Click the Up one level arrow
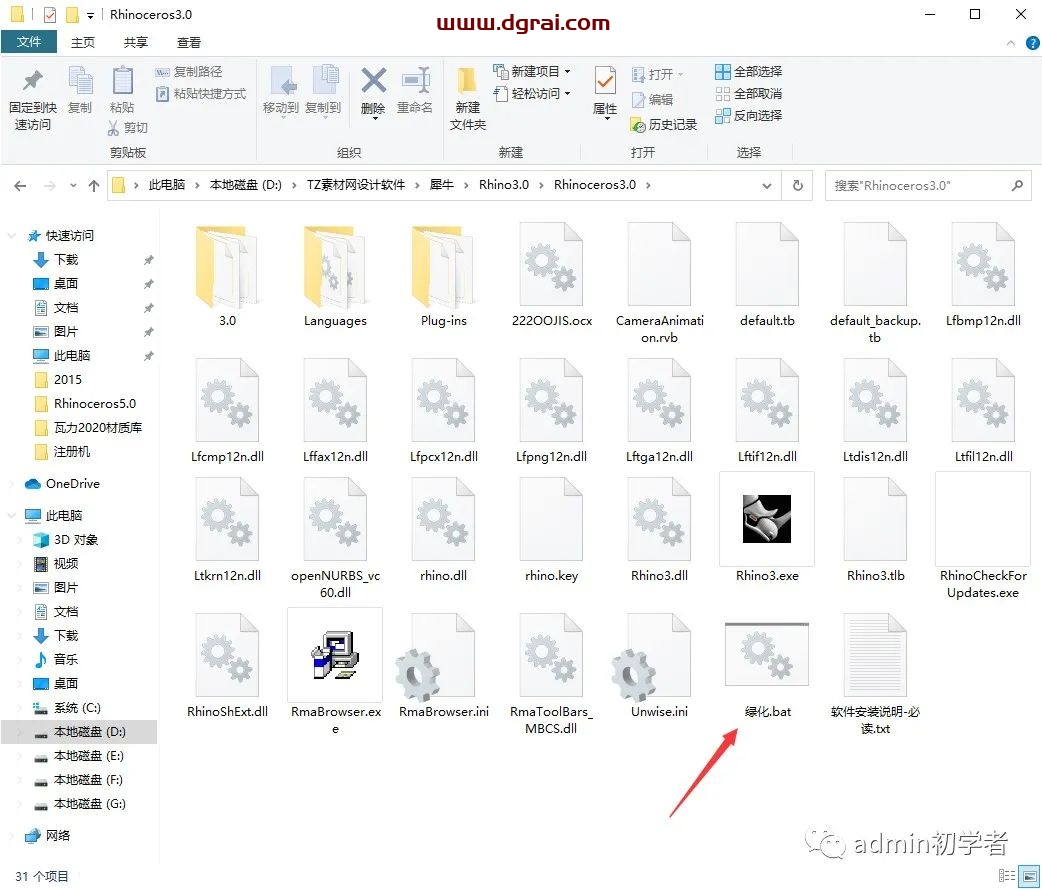The image size is (1042, 889). pos(94,186)
